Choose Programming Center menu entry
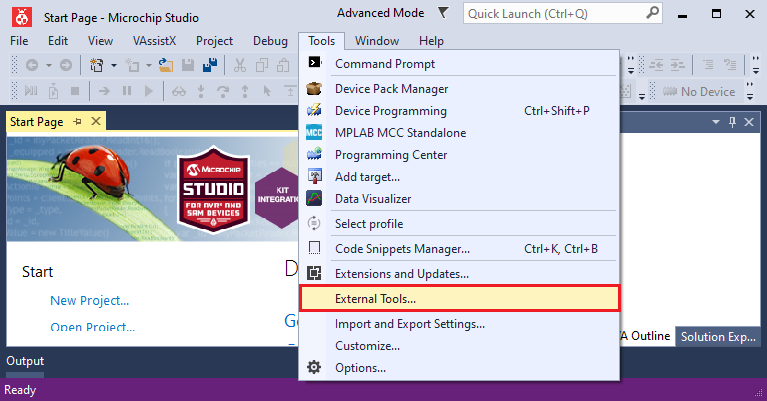This screenshot has height=401, width=767. (x=459, y=155)
